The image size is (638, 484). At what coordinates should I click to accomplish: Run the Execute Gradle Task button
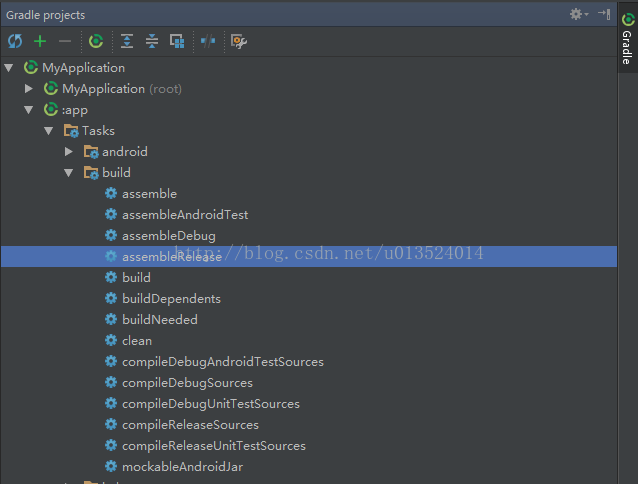tap(96, 41)
